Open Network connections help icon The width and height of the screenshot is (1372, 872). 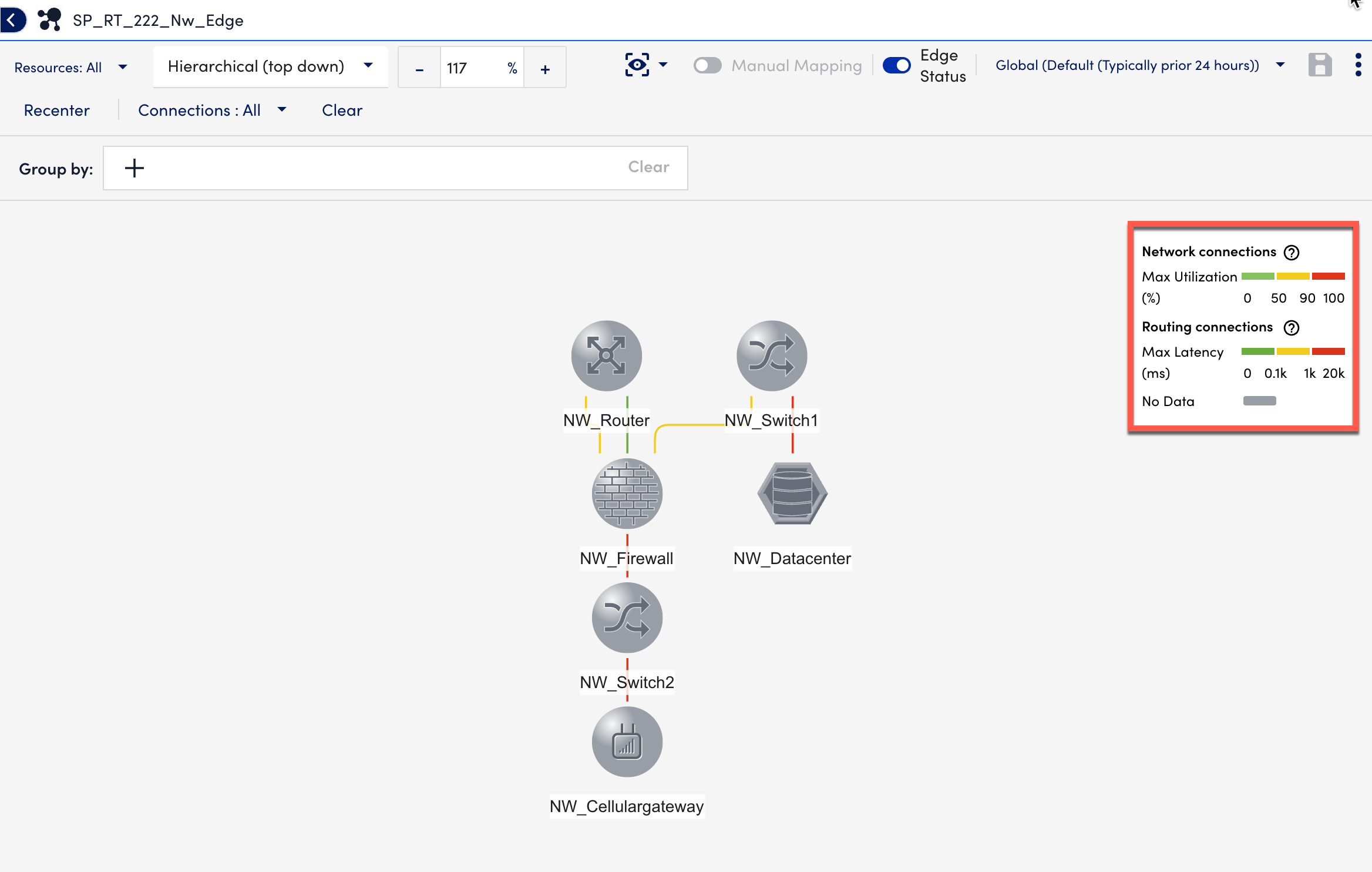[x=1291, y=252]
